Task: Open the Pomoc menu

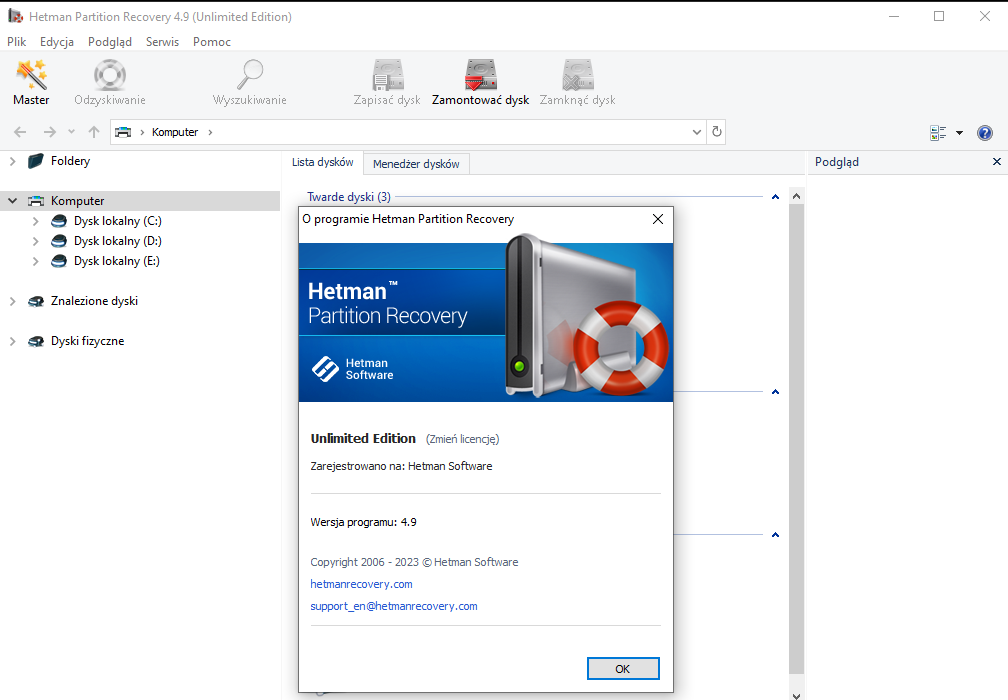Action: [x=212, y=42]
